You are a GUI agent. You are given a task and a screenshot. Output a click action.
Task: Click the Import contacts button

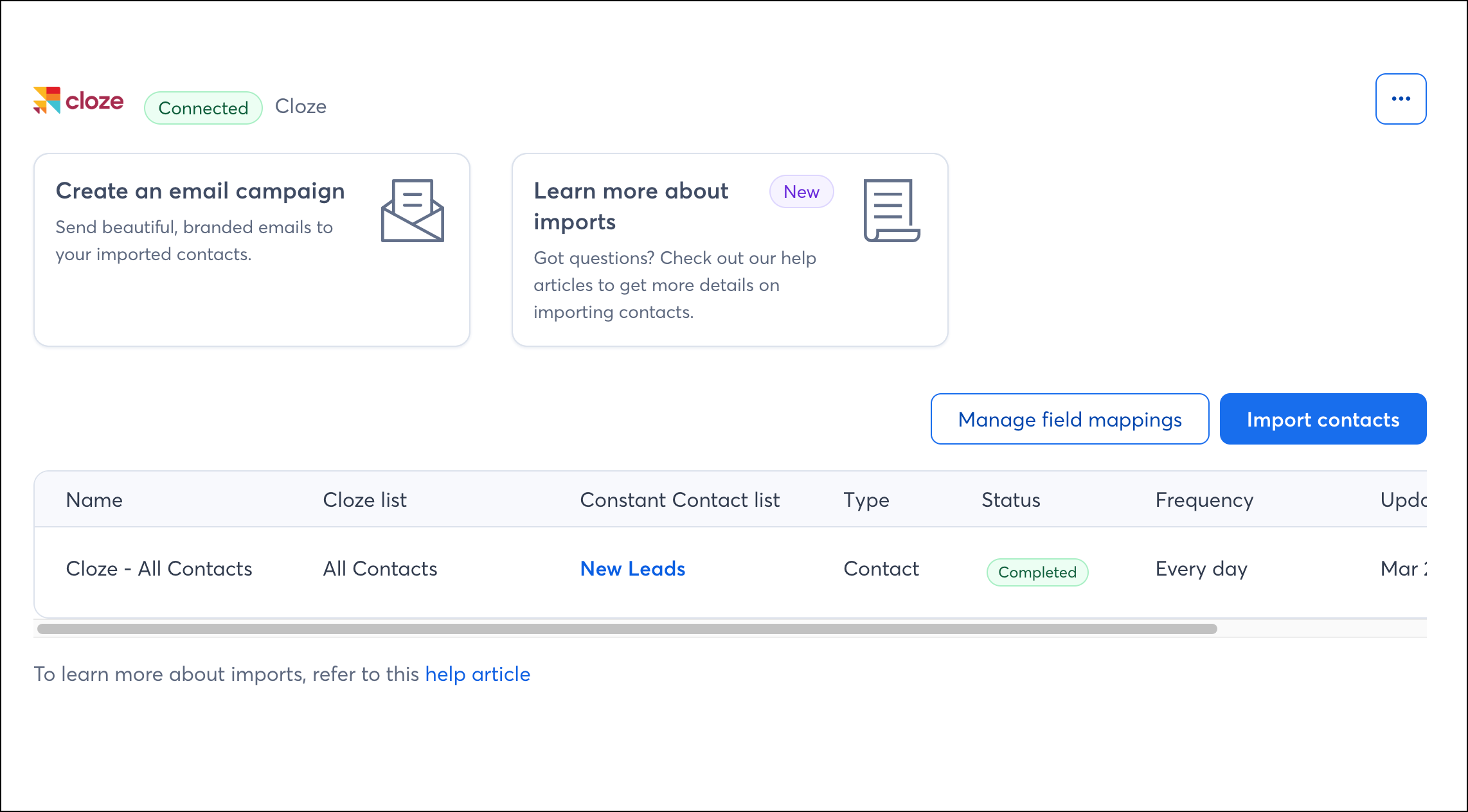click(x=1323, y=419)
